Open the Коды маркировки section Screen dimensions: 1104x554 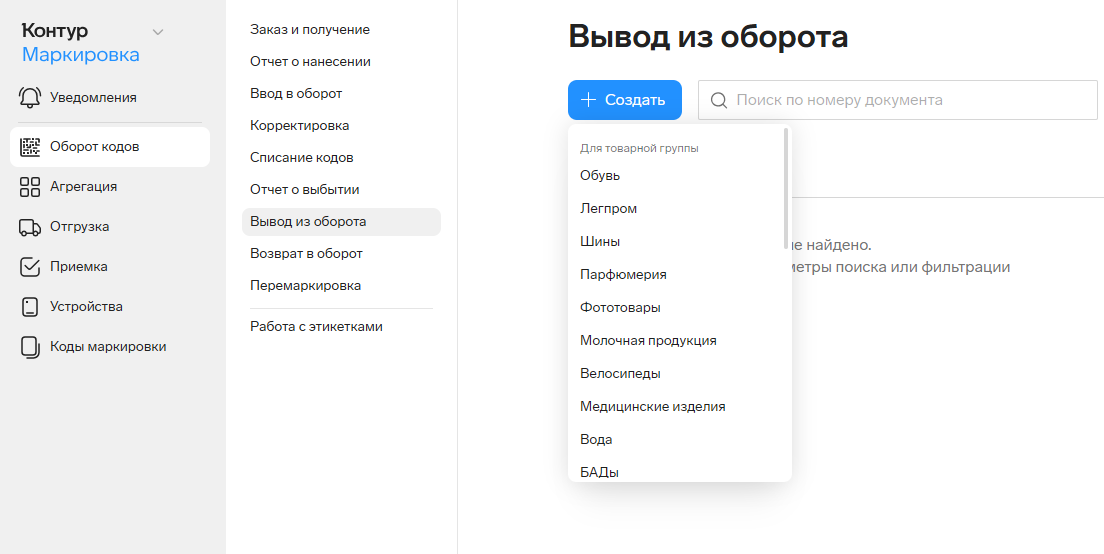click(x=110, y=347)
